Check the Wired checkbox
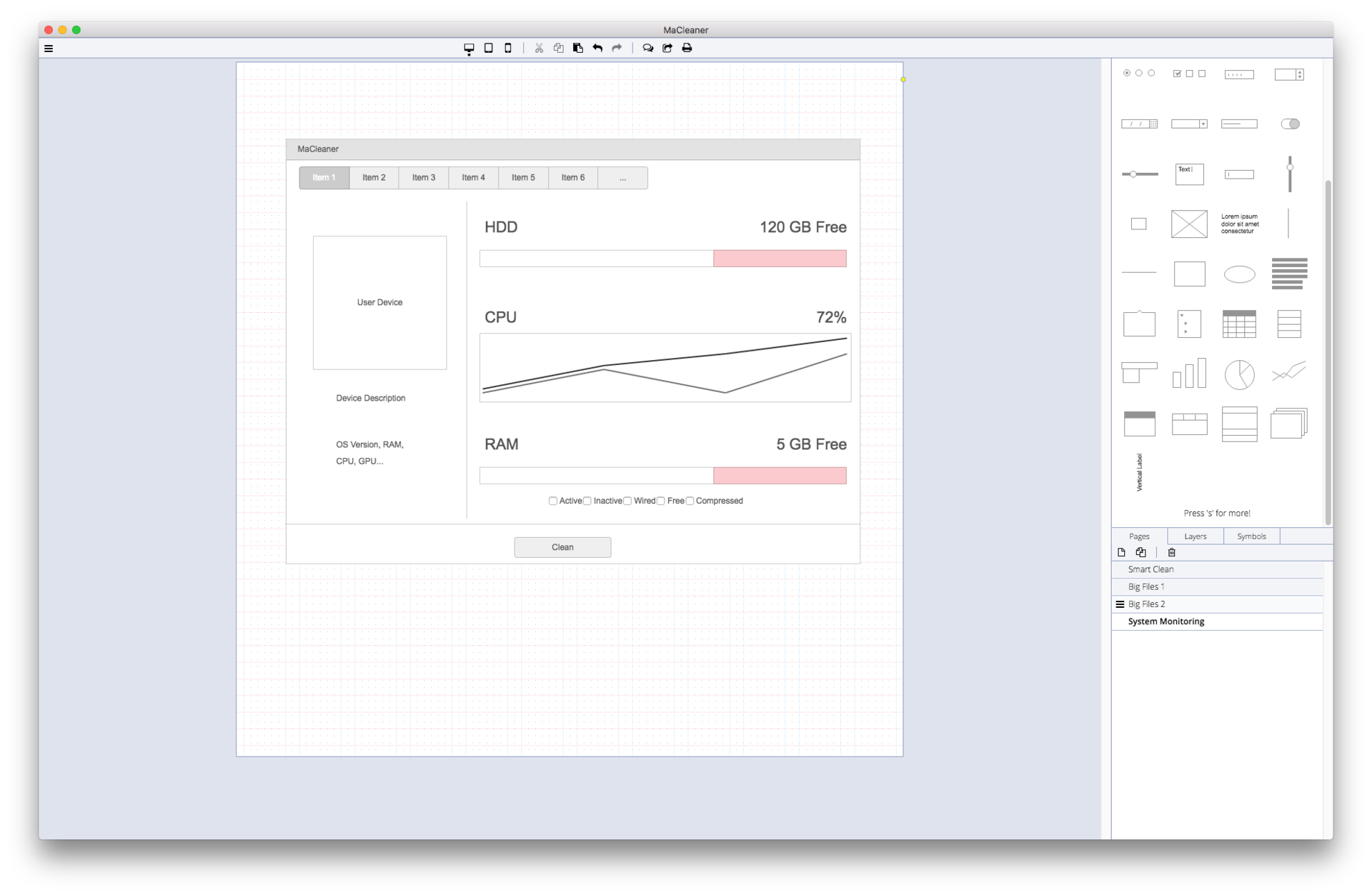This screenshot has width=1372, height=895. coord(627,501)
